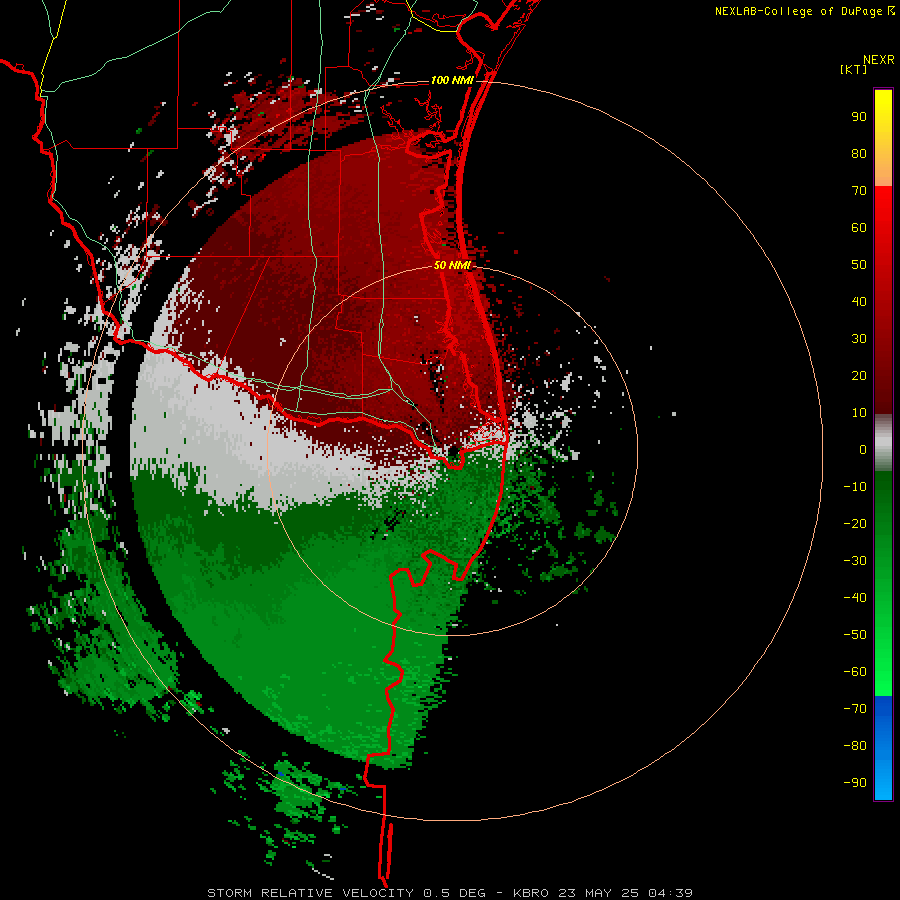The image size is (900, 900).
Task: Click the bright green -60 segment of color bar
Action: pyautogui.click(x=883, y=683)
